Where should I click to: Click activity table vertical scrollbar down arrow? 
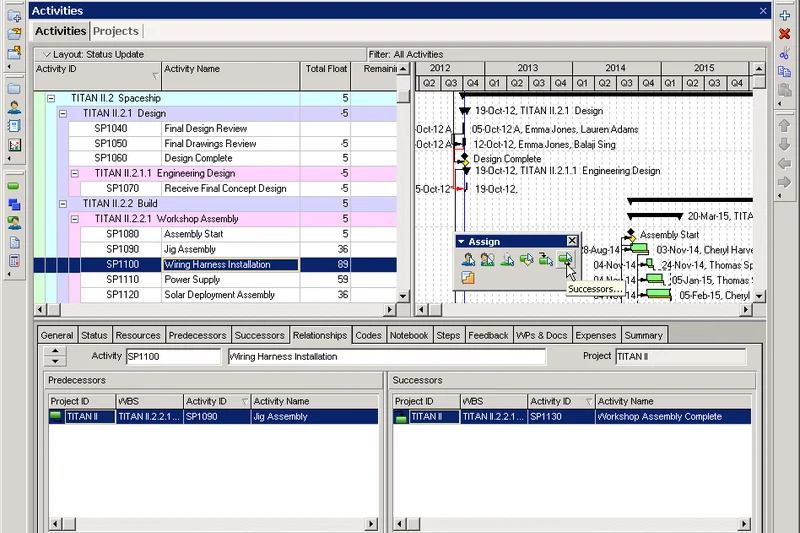pyautogui.click(x=403, y=296)
